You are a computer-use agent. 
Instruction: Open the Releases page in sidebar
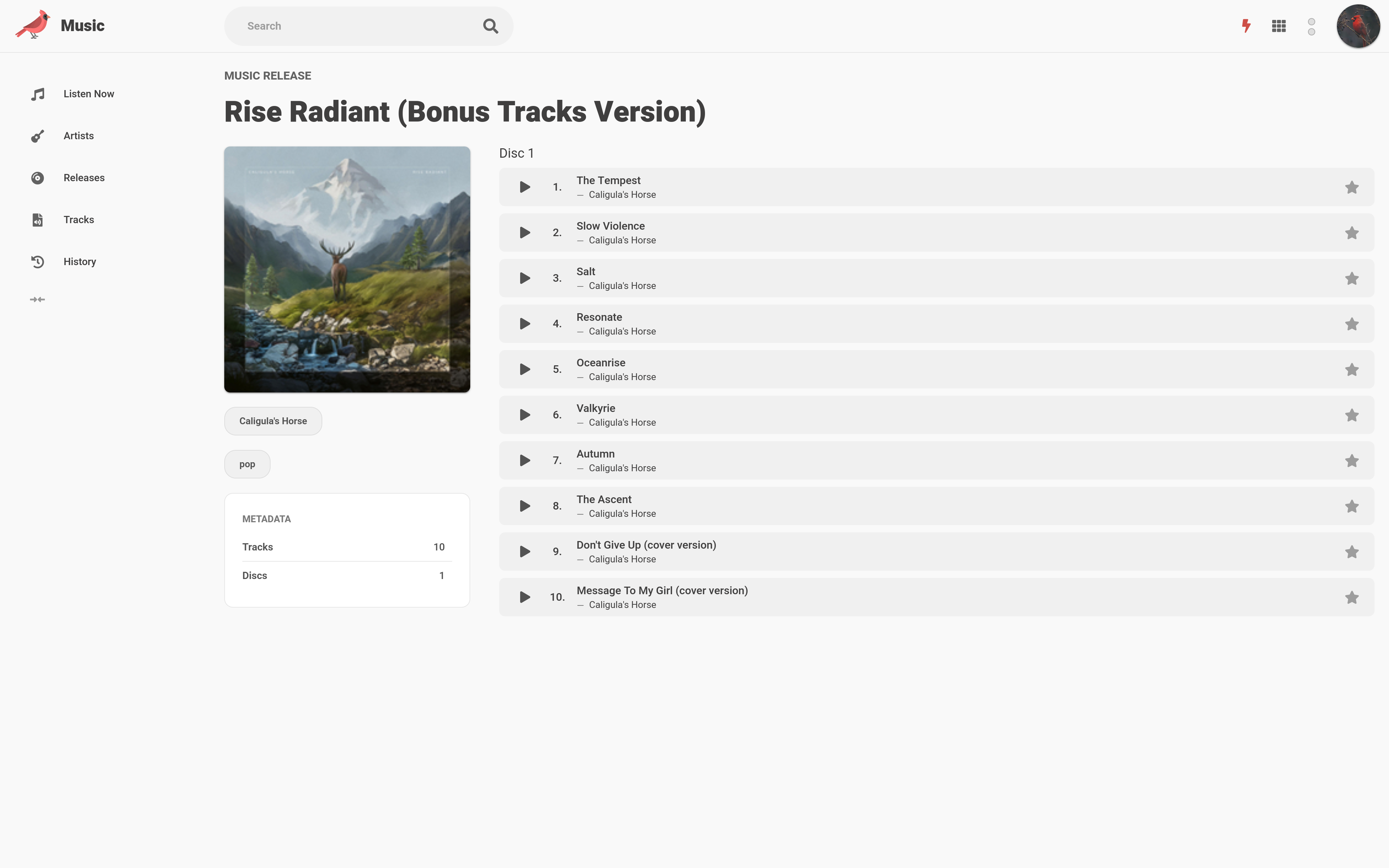click(x=84, y=178)
